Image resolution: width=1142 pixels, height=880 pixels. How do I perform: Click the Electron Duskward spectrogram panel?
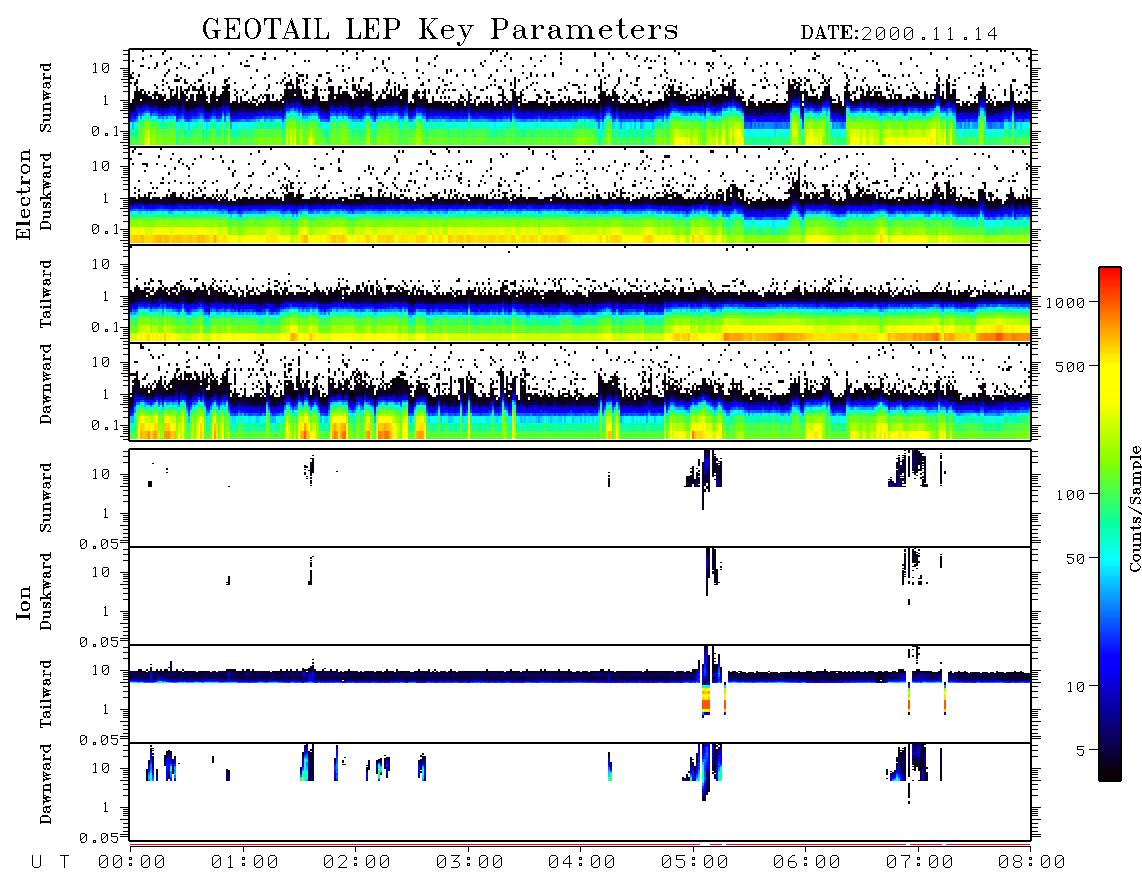(x=580, y=195)
